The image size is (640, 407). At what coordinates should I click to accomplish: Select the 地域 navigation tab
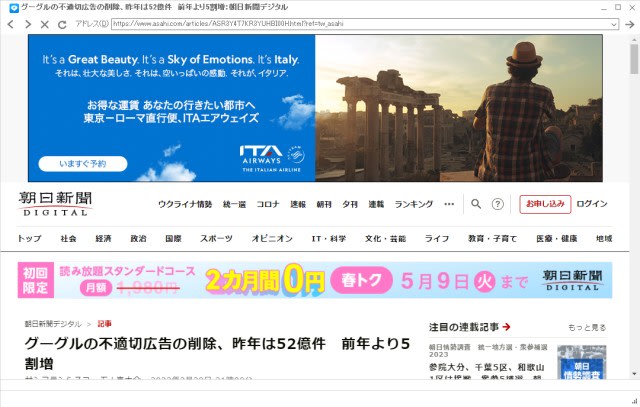coord(604,238)
